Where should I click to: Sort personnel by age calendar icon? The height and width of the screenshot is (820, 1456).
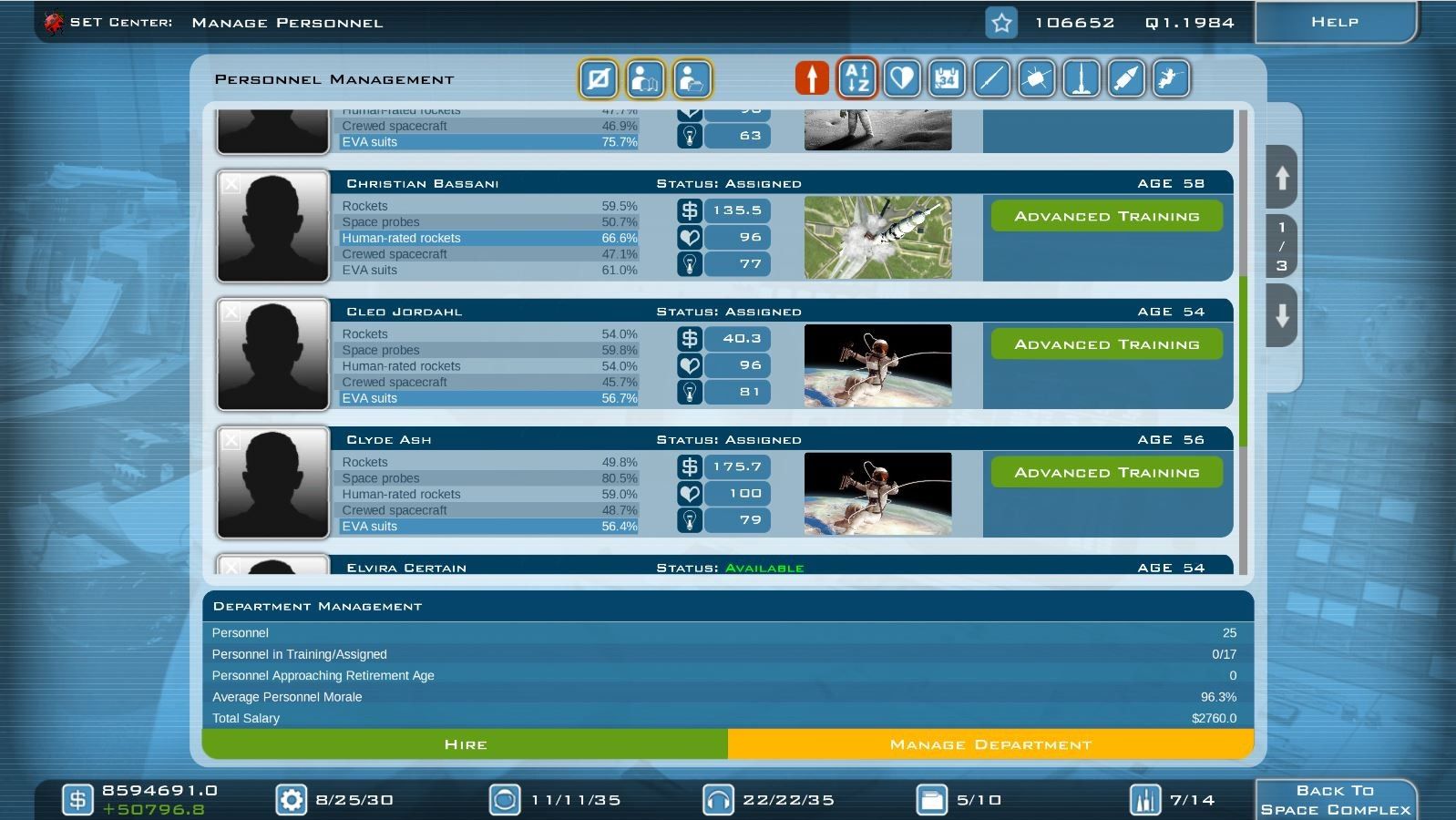[x=947, y=78]
